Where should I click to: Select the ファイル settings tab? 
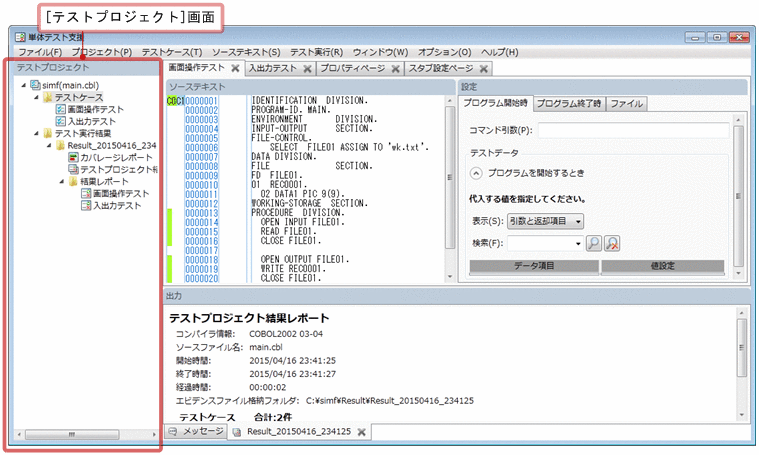[x=626, y=104]
